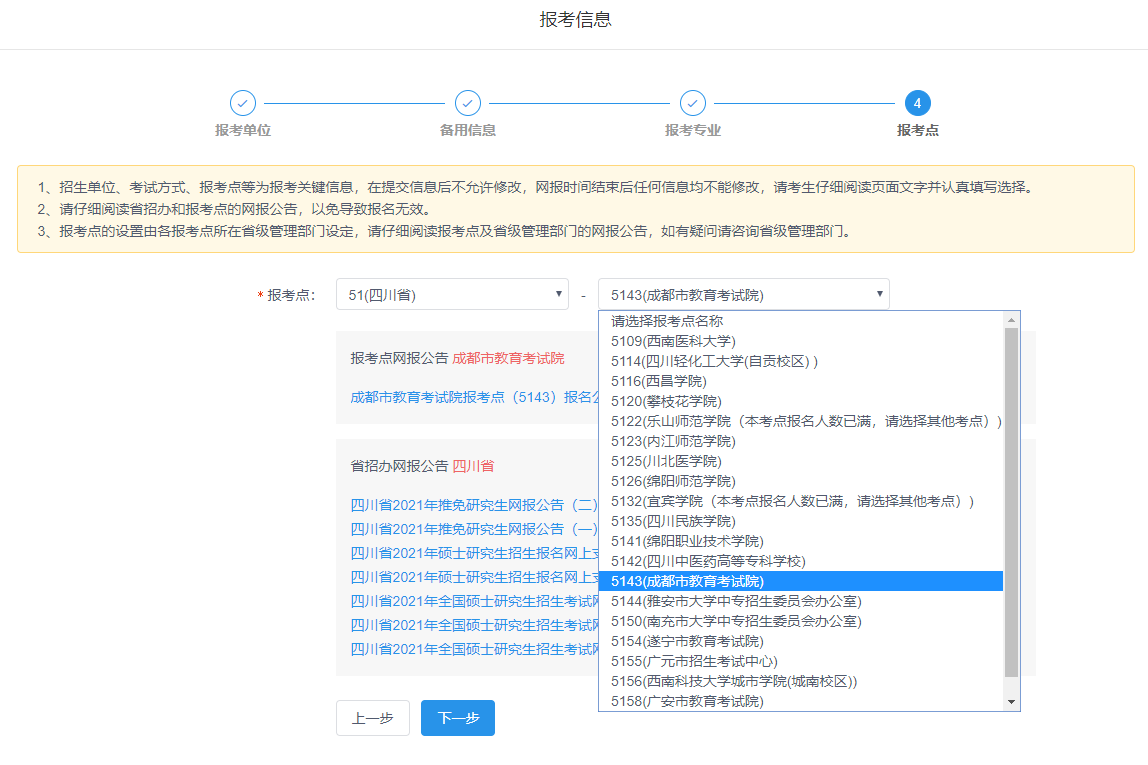This screenshot has height=765, width=1148.
Task: Select option 5155(广元市招生考试中心)
Action: click(x=801, y=661)
